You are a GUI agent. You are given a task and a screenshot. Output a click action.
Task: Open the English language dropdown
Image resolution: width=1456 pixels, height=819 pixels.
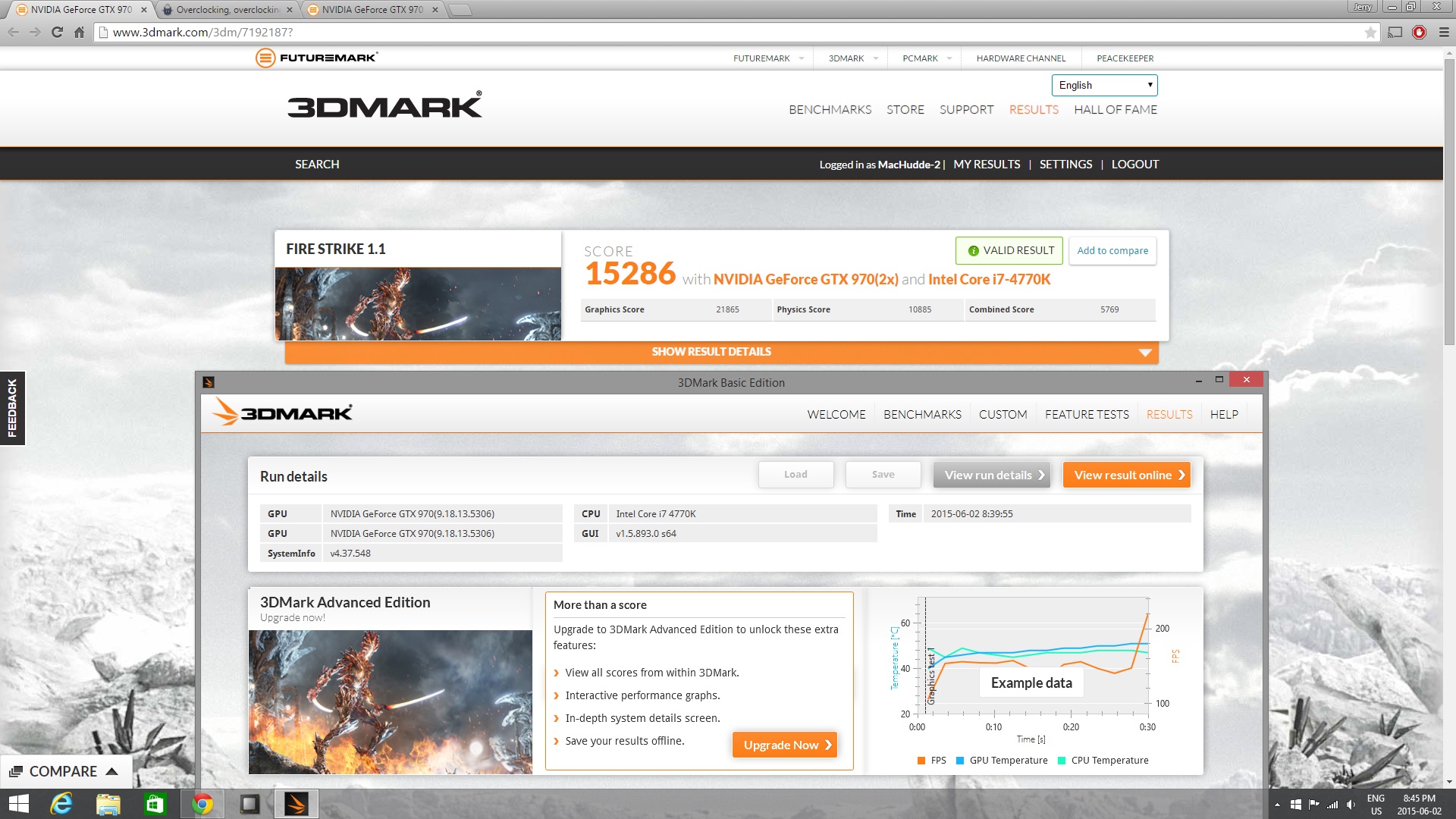tap(1104, 85)
